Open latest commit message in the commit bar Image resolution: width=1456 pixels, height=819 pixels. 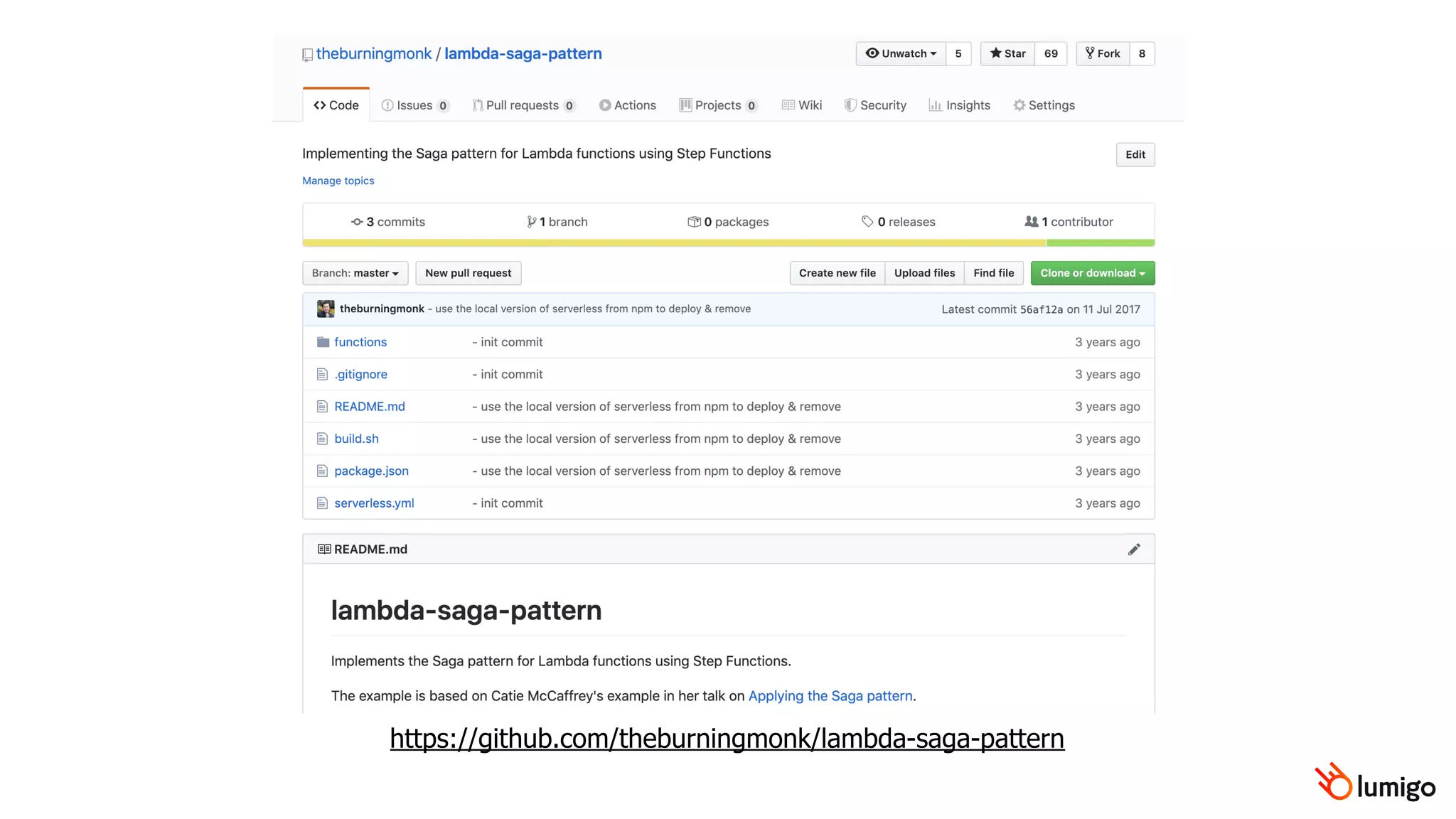pyautogui.click(x=589, y=309)
